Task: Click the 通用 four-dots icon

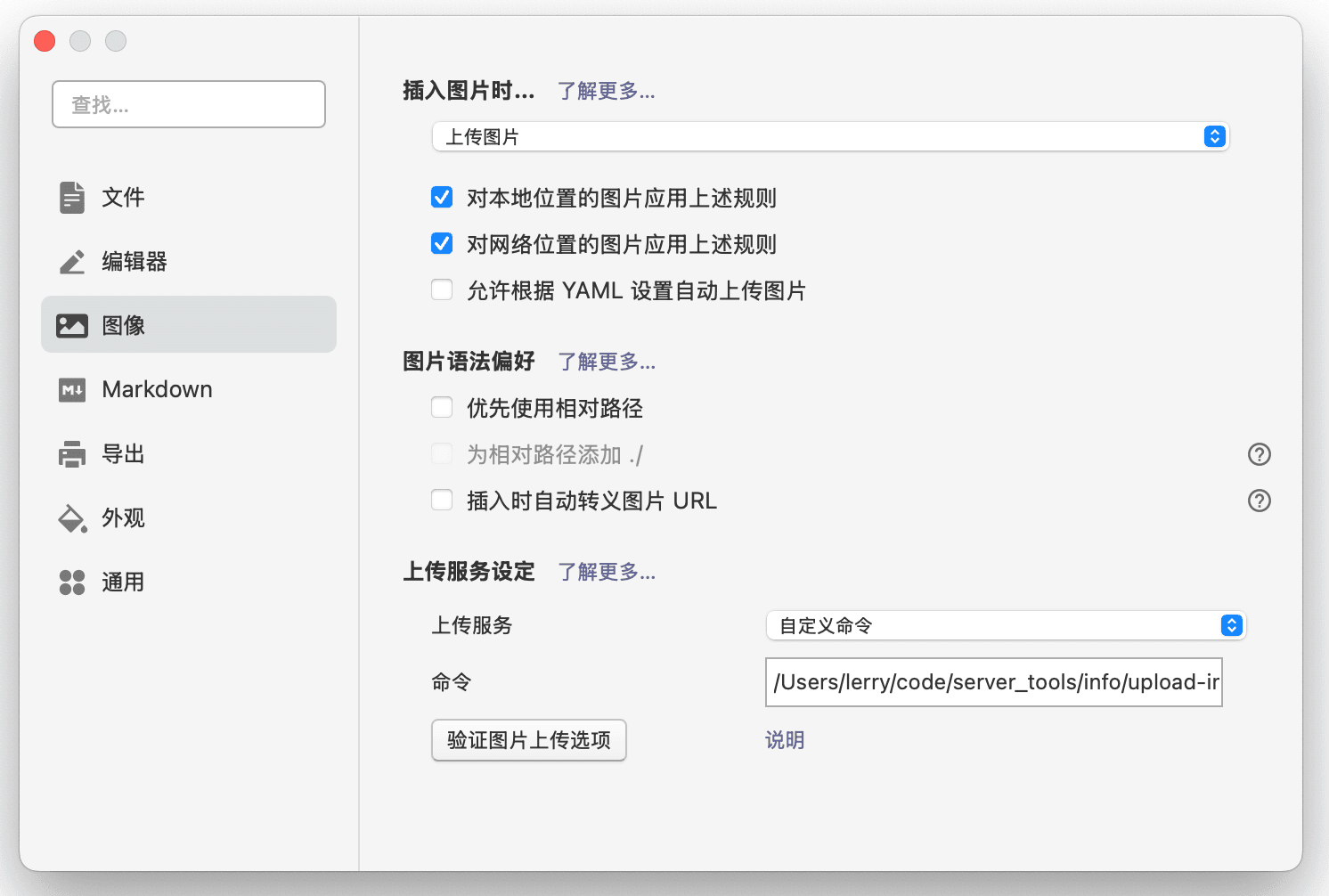Action: [72, 582]
